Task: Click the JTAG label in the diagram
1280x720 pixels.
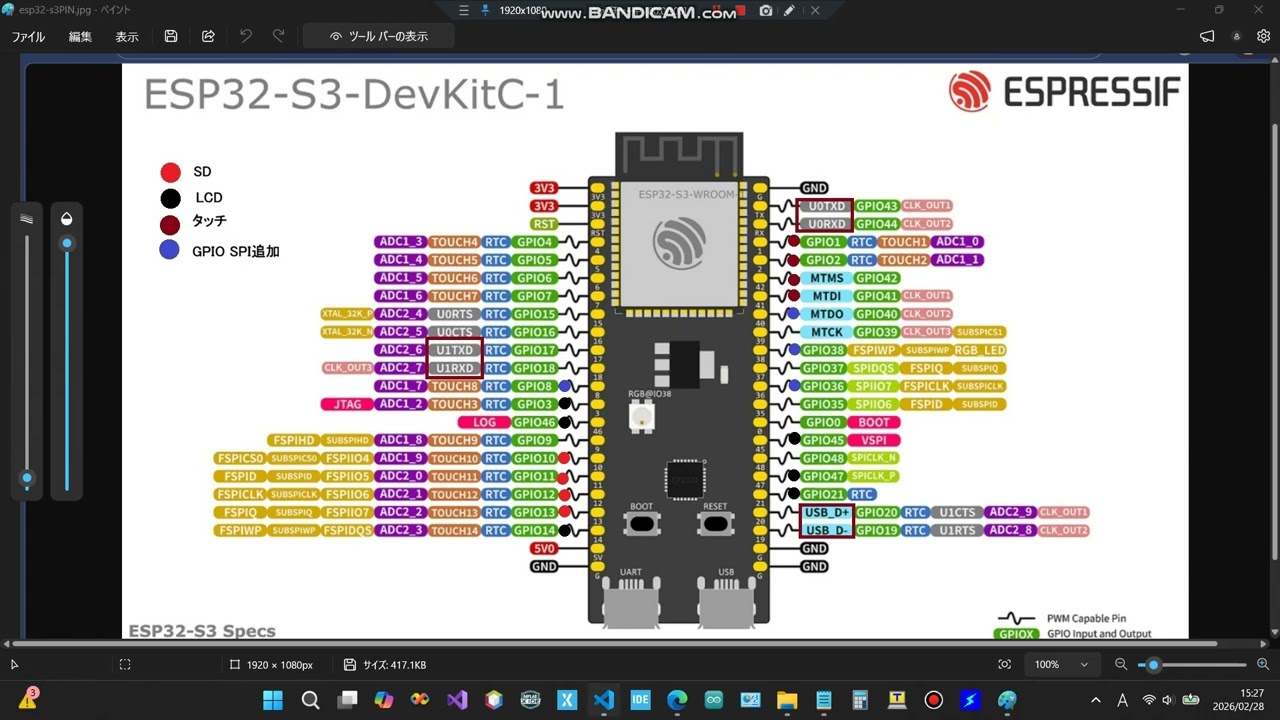Action: click(x=348, y=404)
